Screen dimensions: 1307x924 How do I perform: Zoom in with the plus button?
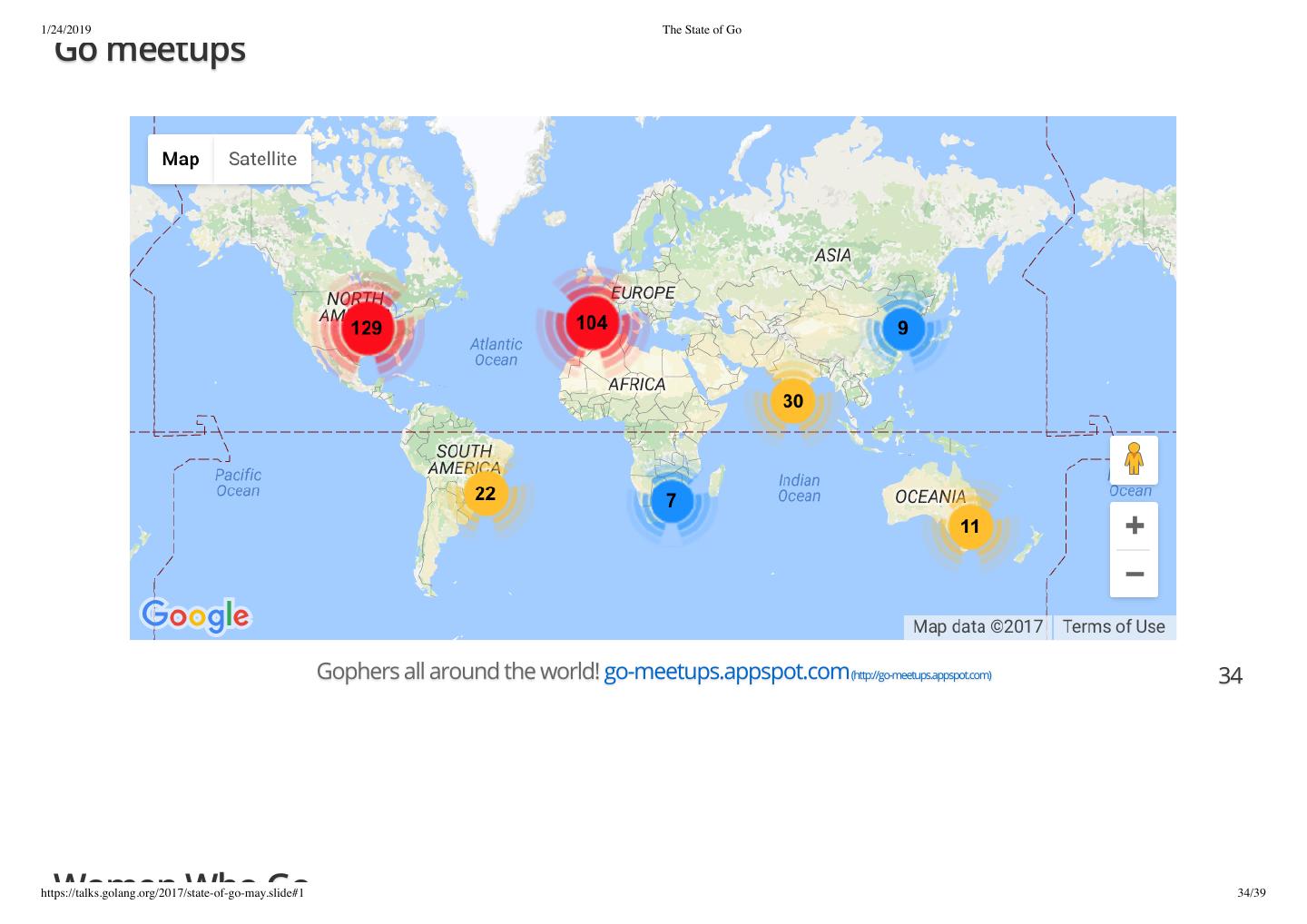click(x=1134, y=526)
